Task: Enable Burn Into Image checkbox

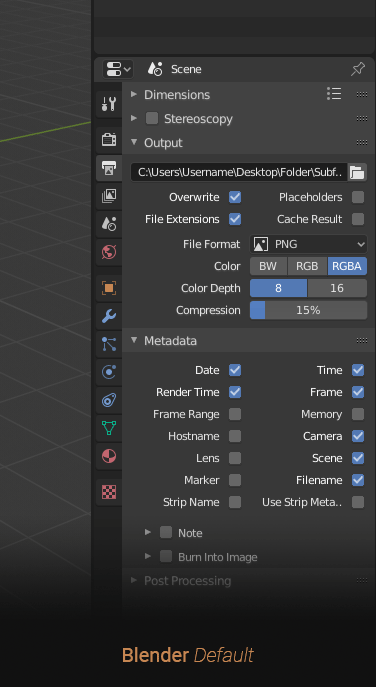Action: (166, 556)
